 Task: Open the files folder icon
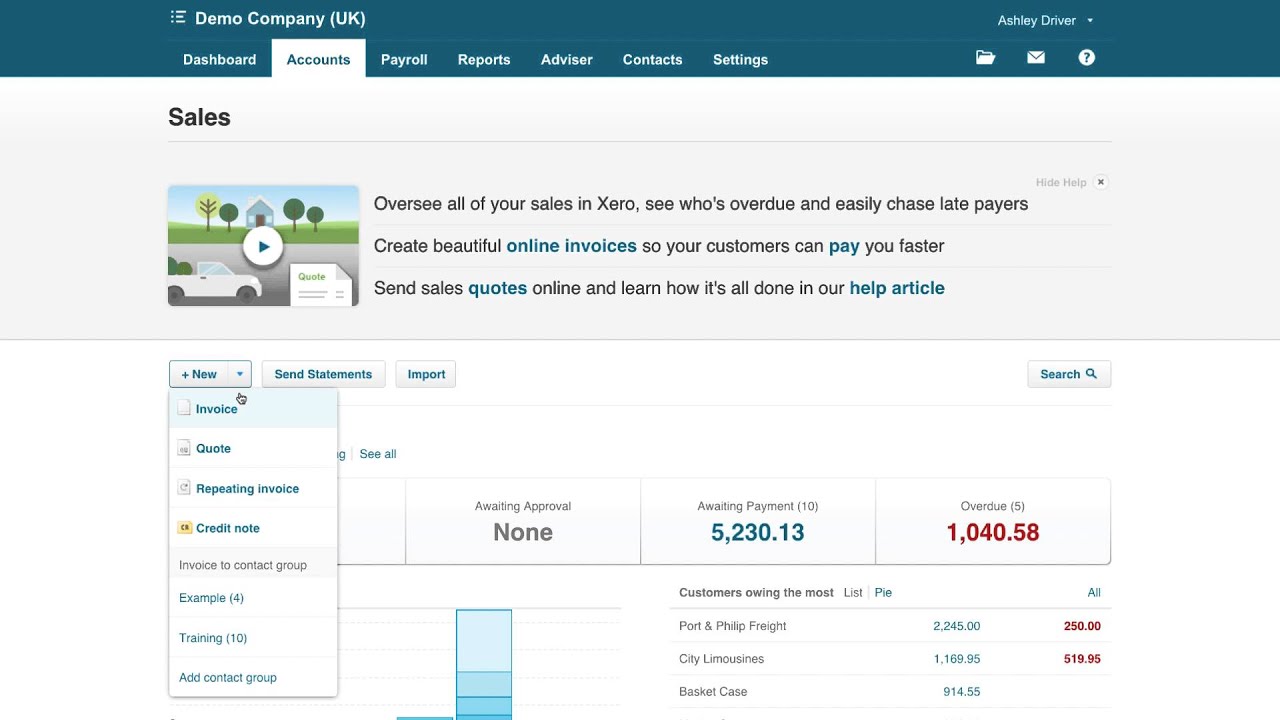click(x=985, y=58)
